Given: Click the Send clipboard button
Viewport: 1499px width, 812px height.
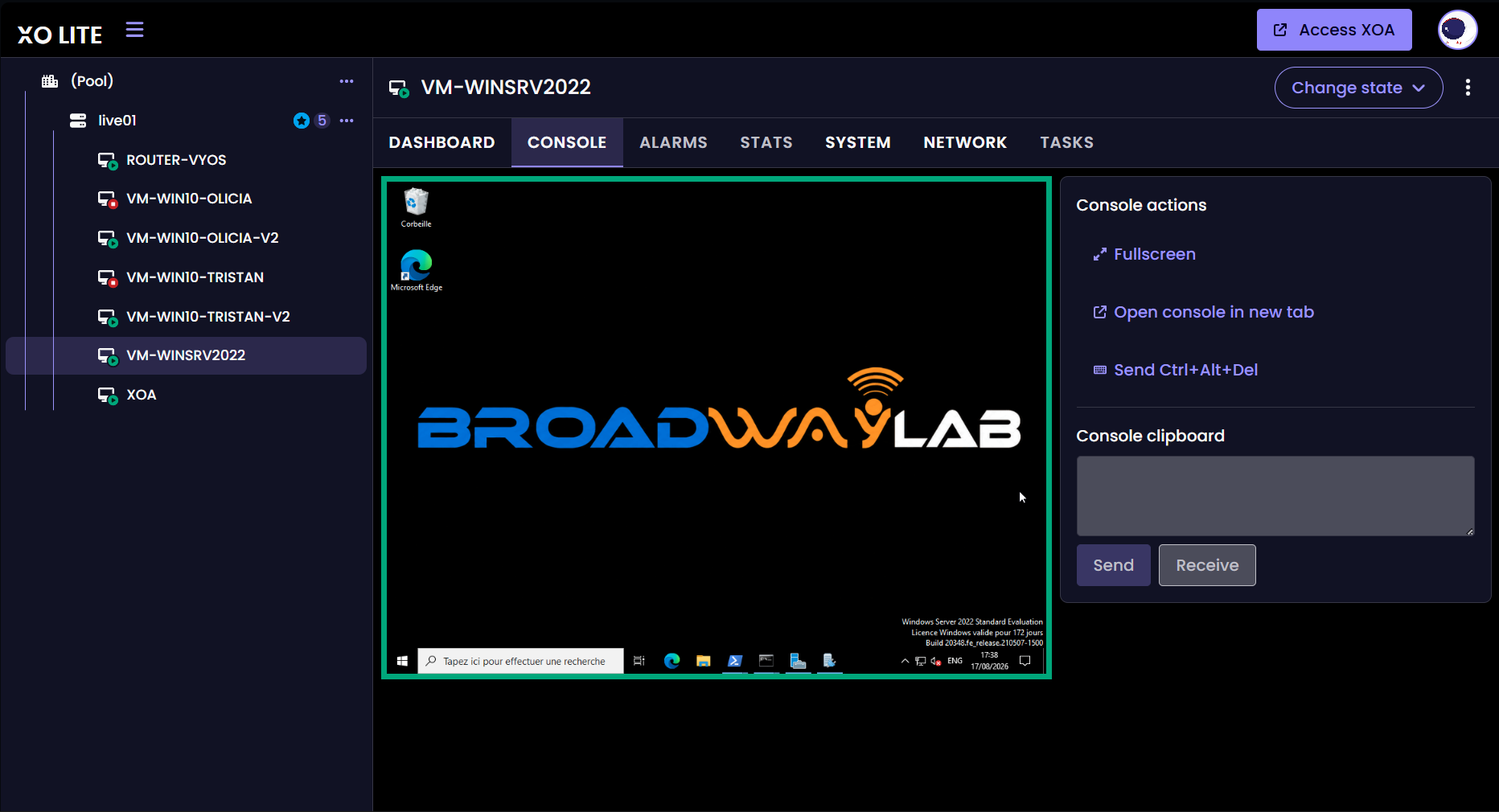Looking at the screenshot, I should 1113,565.
